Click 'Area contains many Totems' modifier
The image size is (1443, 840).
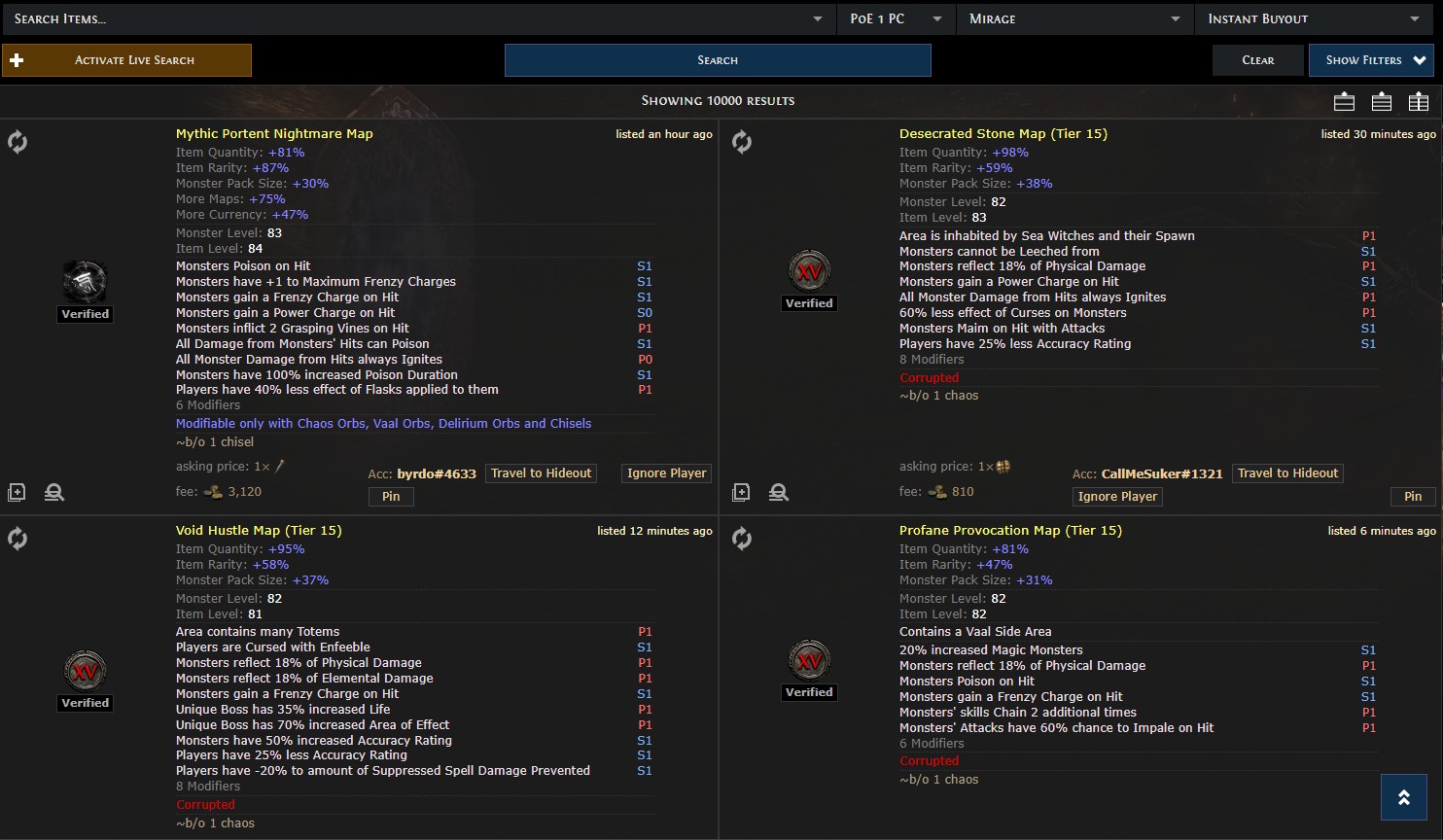click(x=258, y=632)
